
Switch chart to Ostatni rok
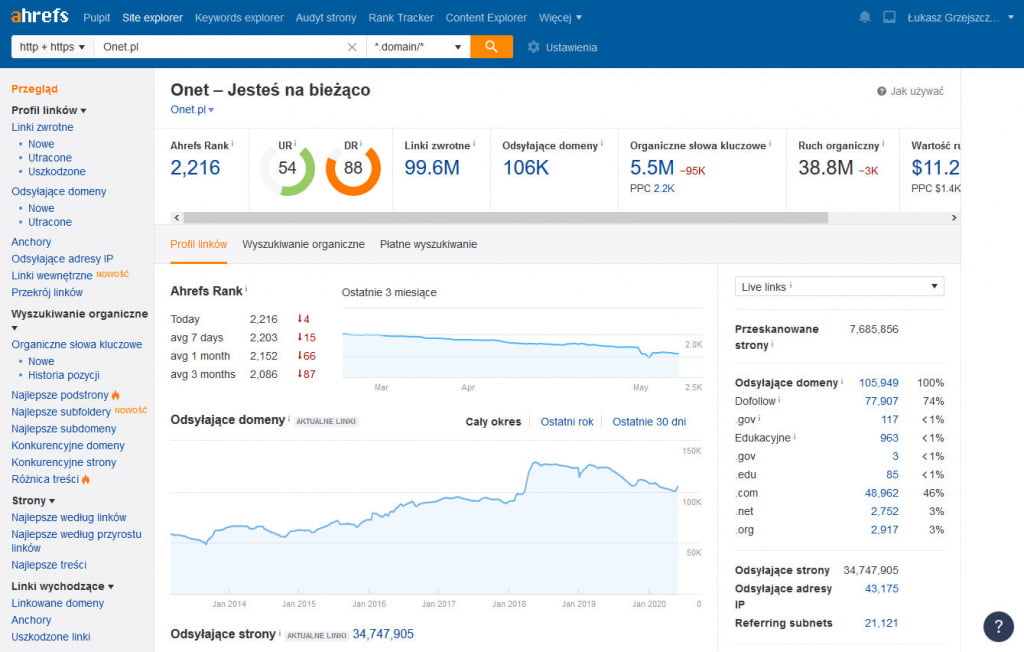(x=567, y=422)
